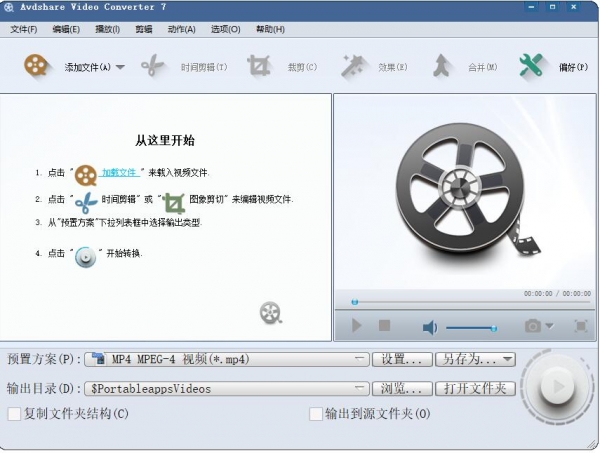The image size is (600, 453).
Task: Click the magic wand Effect icon
Action: (353, 66)
